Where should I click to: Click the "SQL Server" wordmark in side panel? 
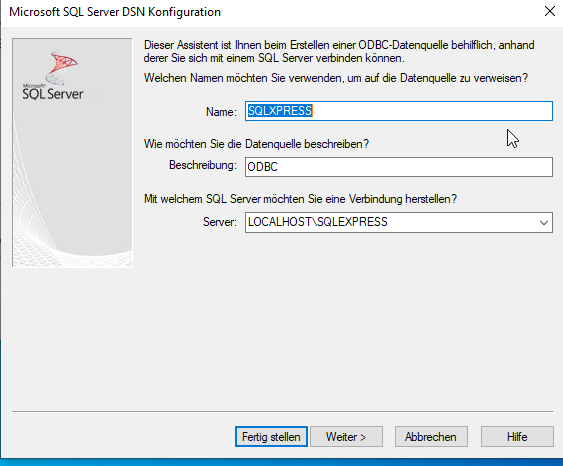coord(53,94)
